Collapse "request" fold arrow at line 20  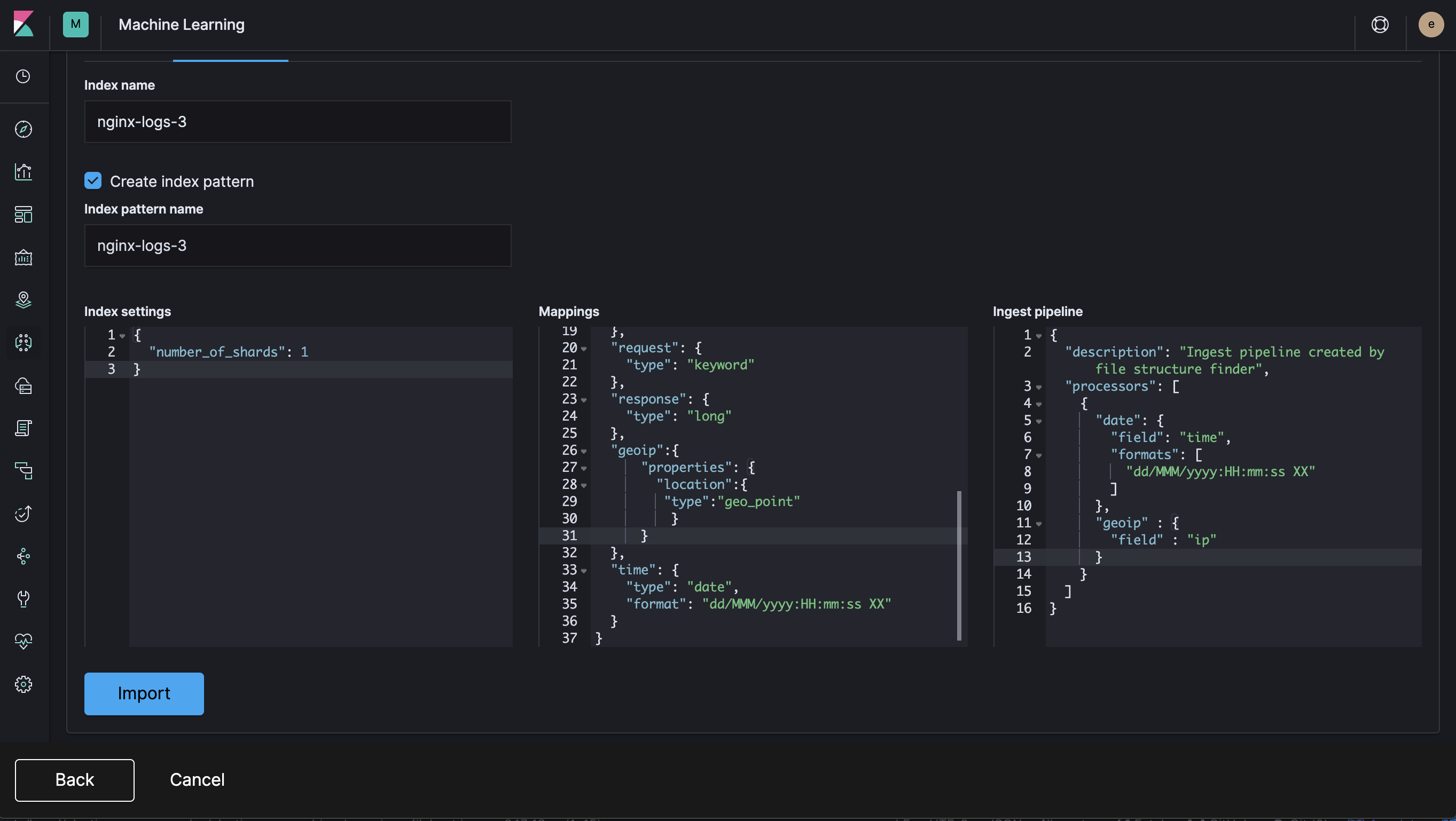pos(584,349)
